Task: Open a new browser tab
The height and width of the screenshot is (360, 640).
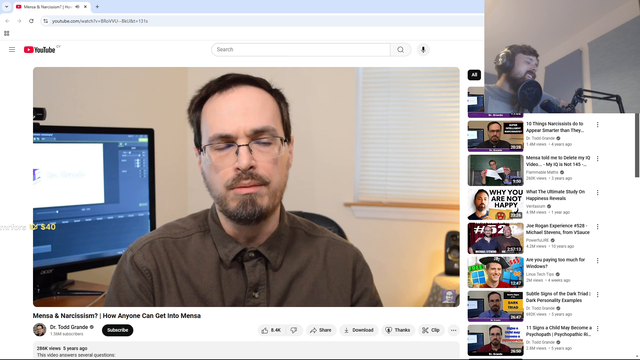Action: point(97,7)
